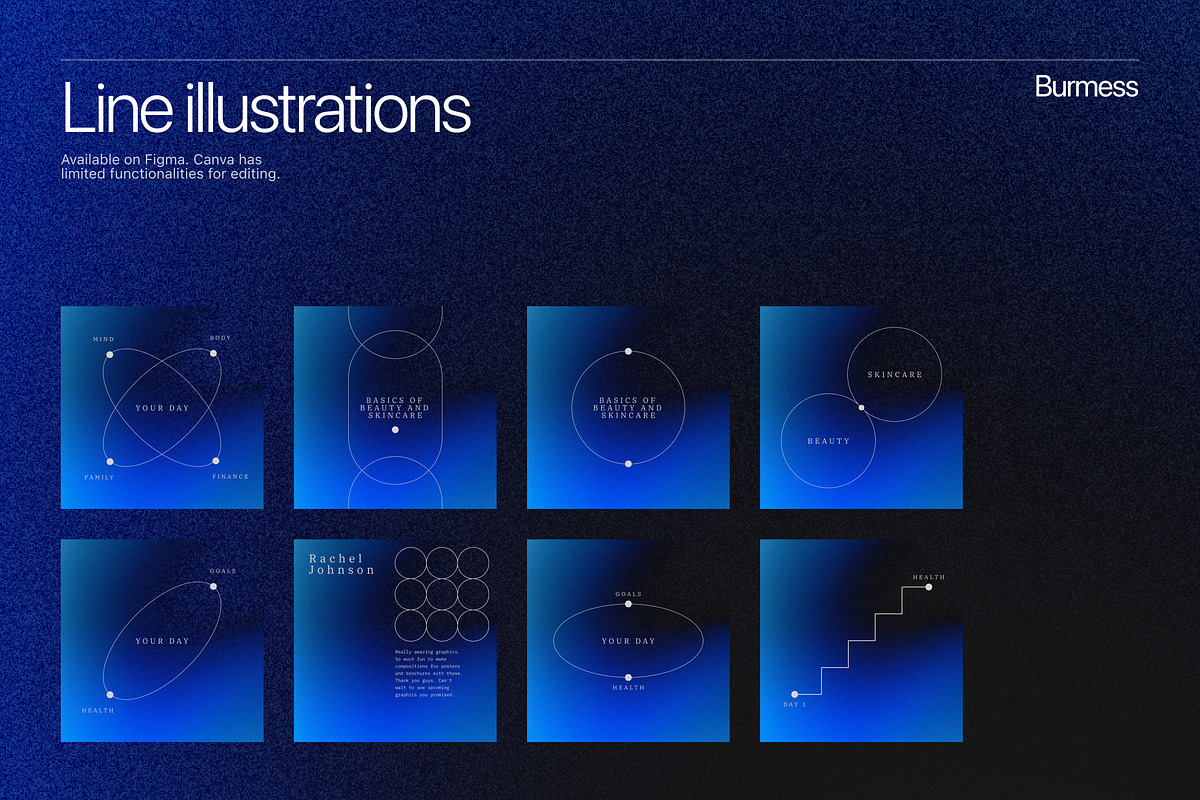Open the Day 1 staircase template

[861, 641]
